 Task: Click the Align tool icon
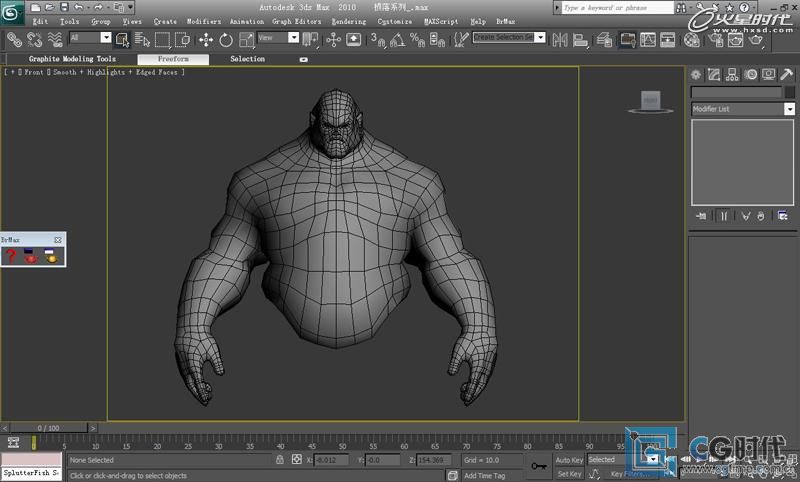click(580, 39)
